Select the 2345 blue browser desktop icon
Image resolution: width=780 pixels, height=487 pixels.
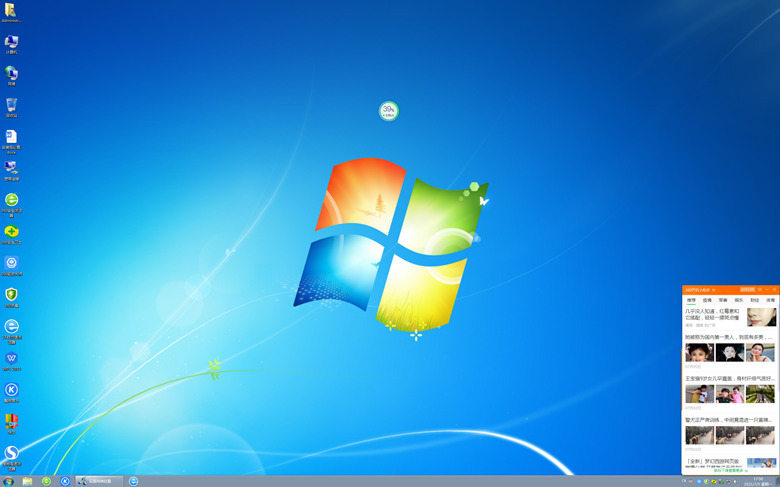tap(11, 332)
